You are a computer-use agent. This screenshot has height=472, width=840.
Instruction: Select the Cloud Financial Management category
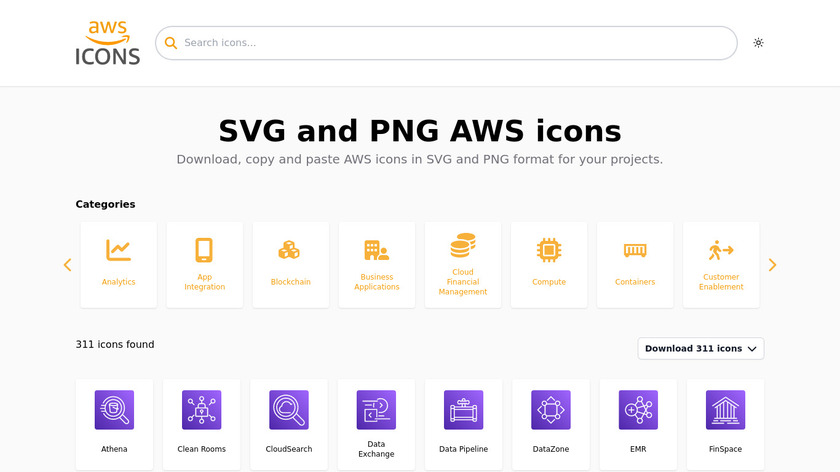[x=463, y=265]
